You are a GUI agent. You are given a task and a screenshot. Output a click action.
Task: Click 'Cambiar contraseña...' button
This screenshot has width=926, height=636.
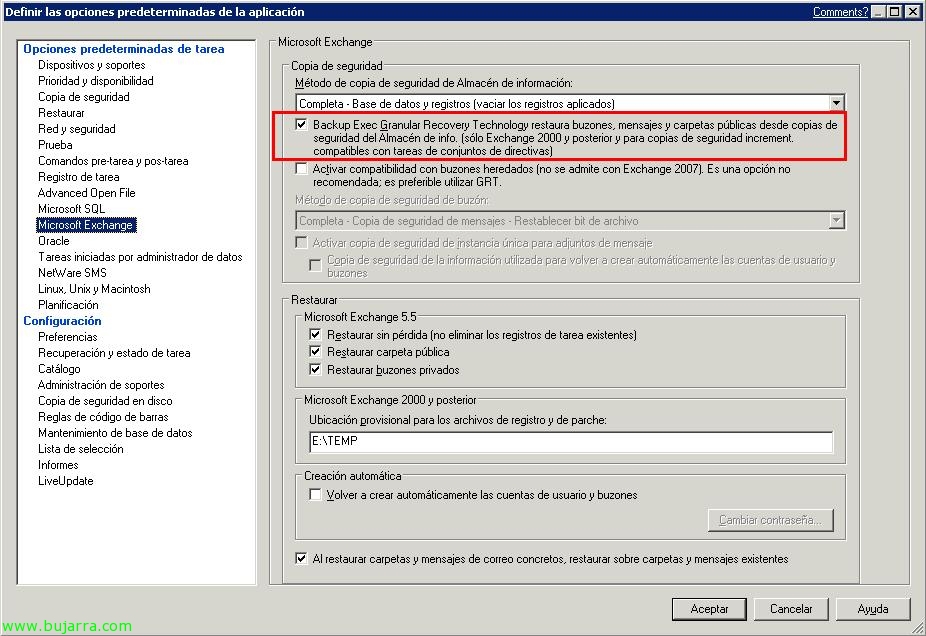(771, 520)
